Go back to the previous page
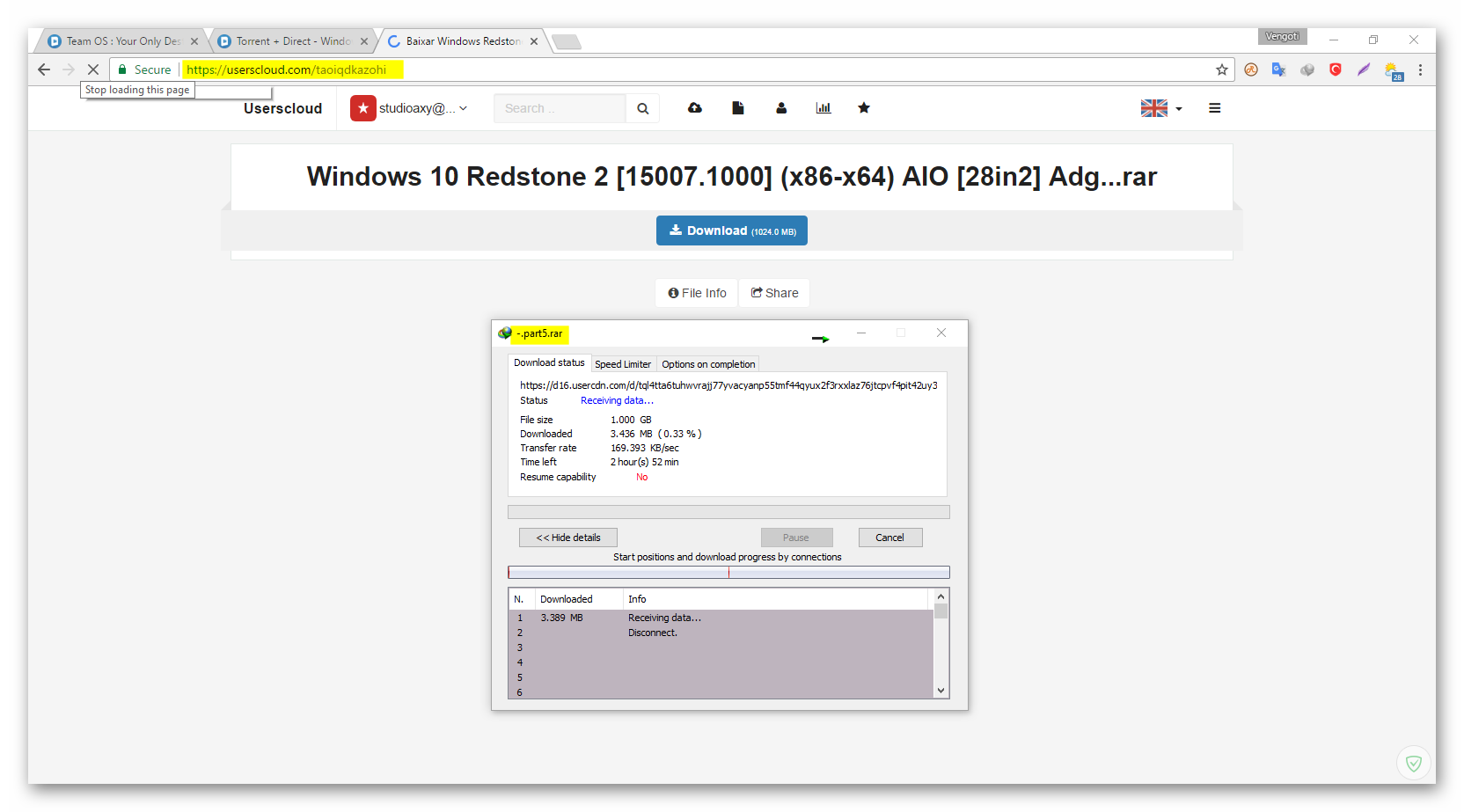 (x=44, y=69)
